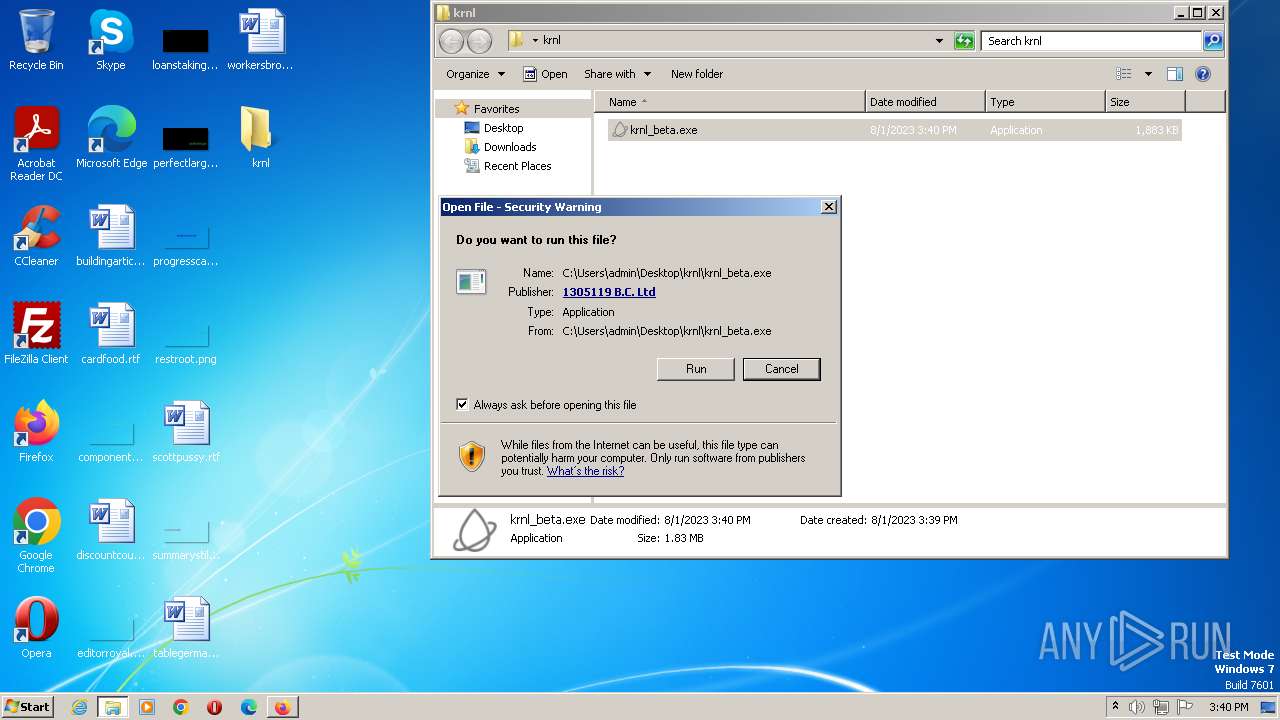Sort by Date modified column
This screenshot has height=720, width=1280.
click(x=925, y=102)
